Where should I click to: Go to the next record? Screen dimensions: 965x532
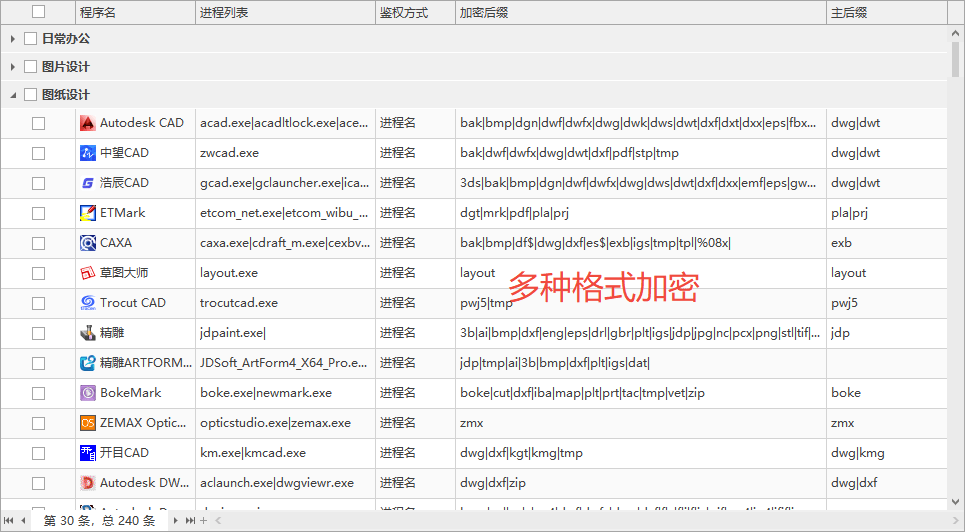tap(176, 521)
